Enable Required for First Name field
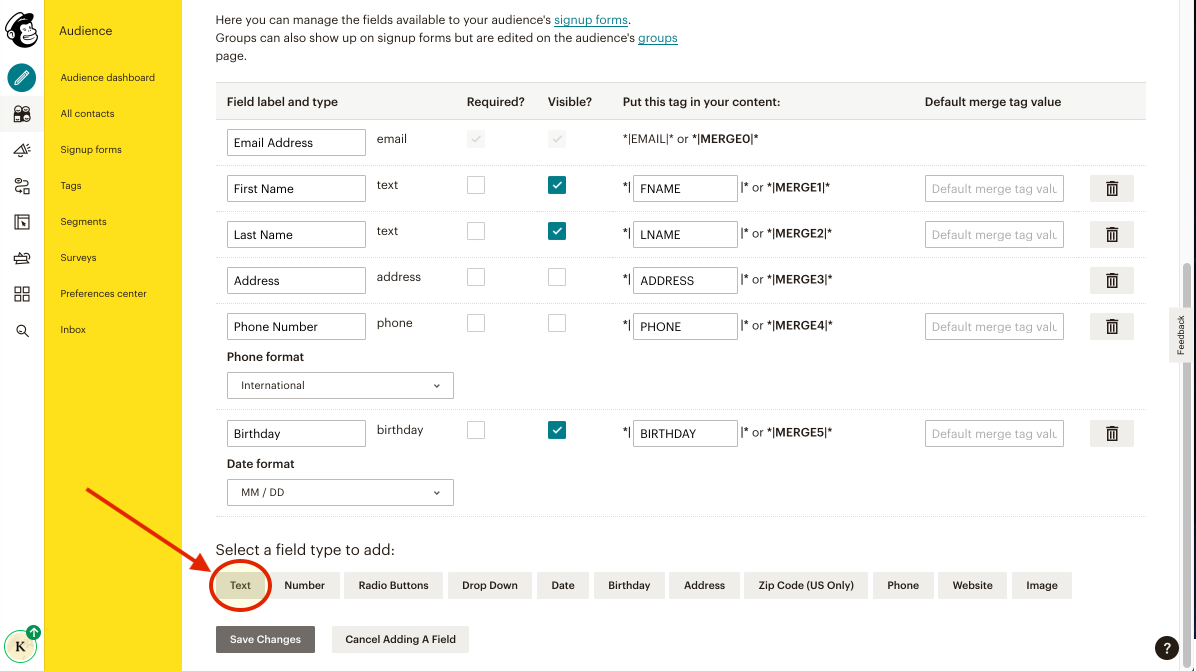The width and height of the screenshot is (1196, 671). click(475, 184)
